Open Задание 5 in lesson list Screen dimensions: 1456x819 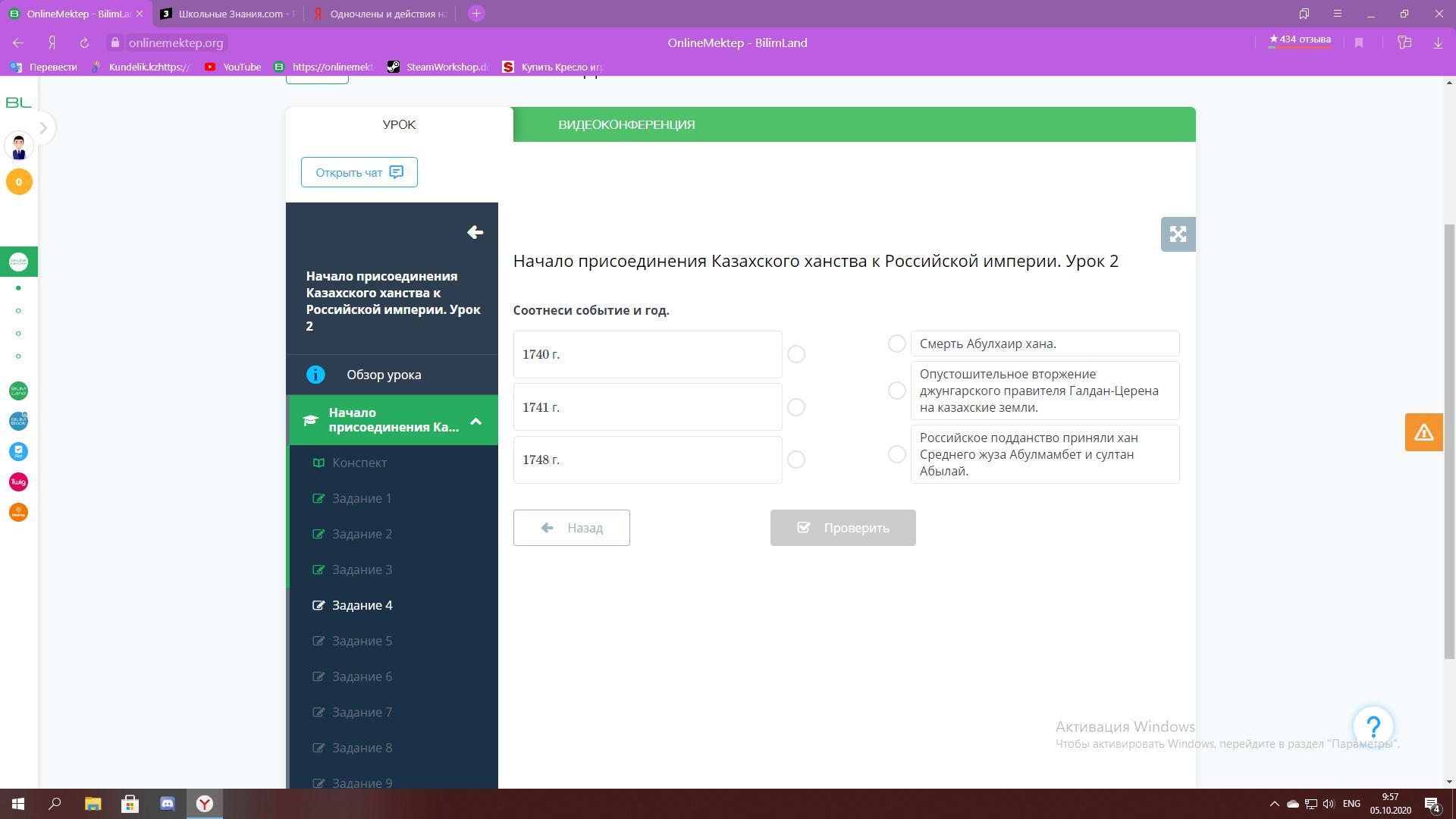click(362, 641)
